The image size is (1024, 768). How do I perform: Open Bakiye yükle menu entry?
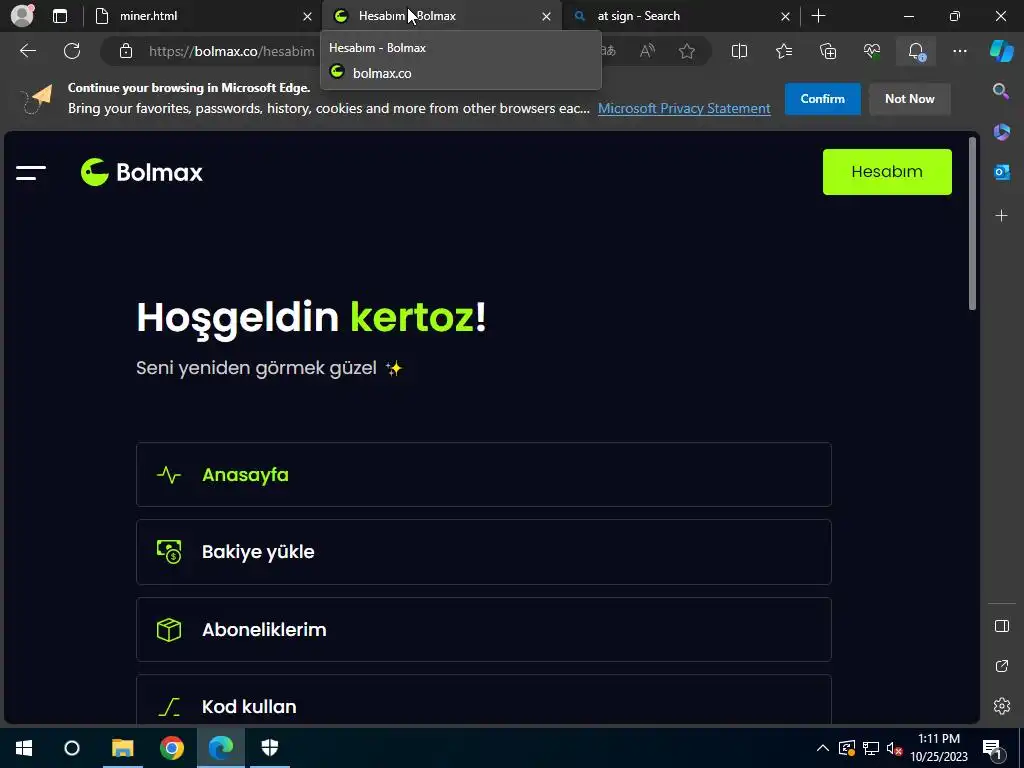pyautogui.click(x=483, y=552)
